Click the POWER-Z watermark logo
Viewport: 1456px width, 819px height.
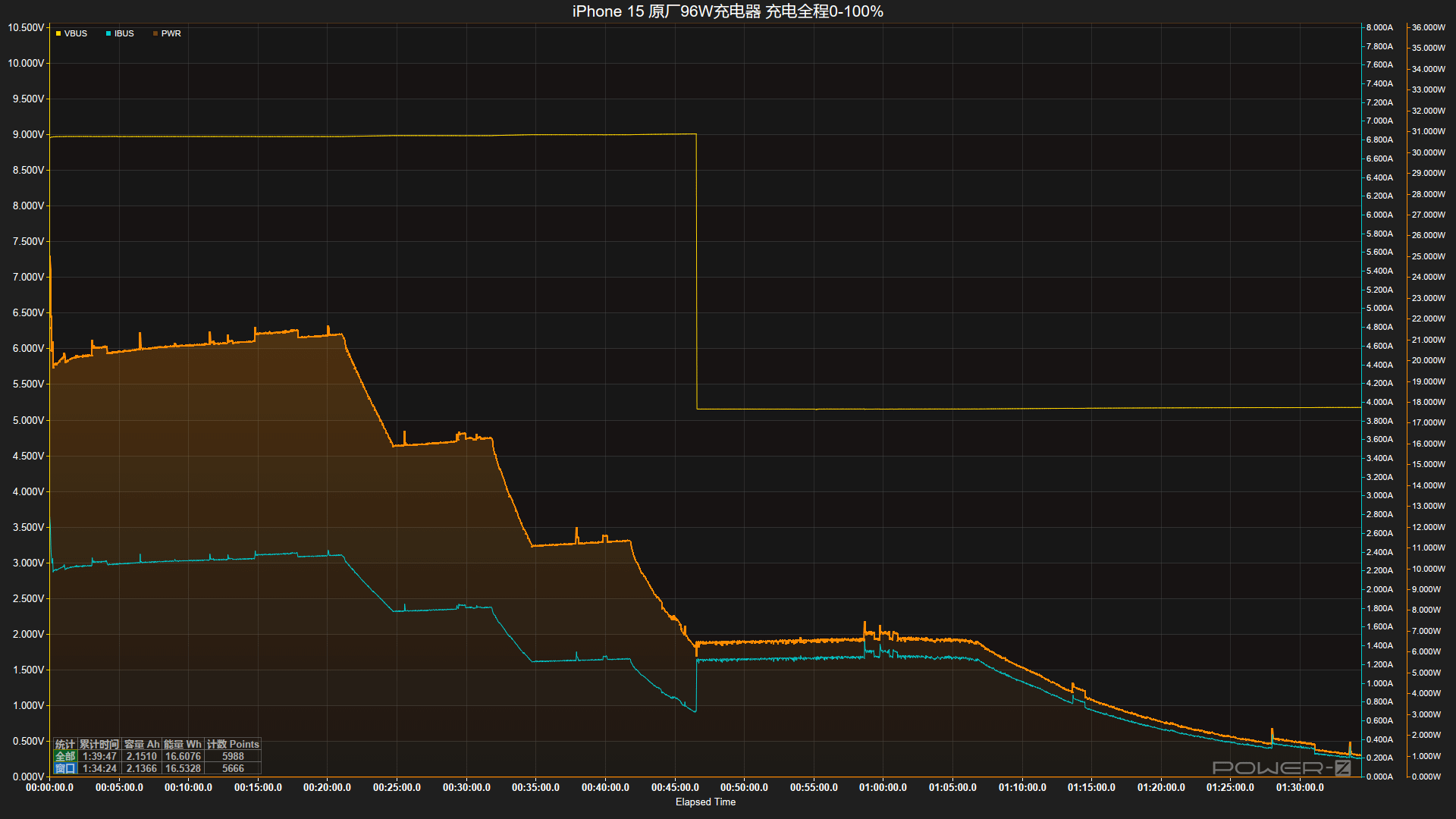tap(1281, 767)
